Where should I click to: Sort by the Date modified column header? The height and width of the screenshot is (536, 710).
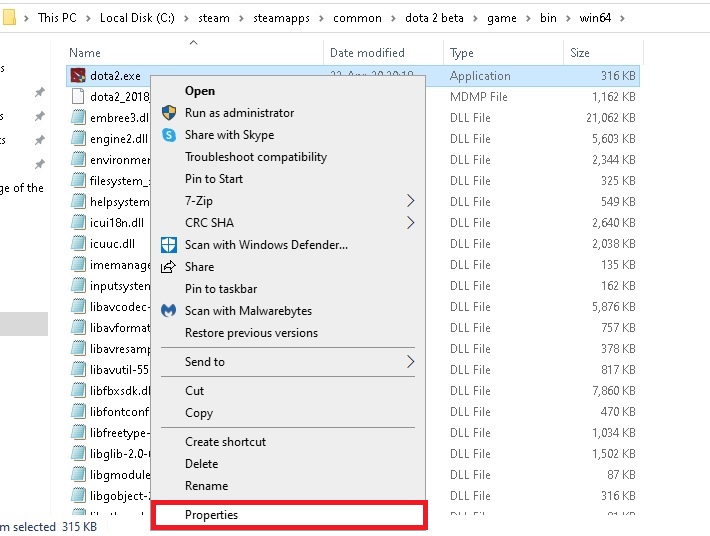pyautogui.click(x=384, y=53)
